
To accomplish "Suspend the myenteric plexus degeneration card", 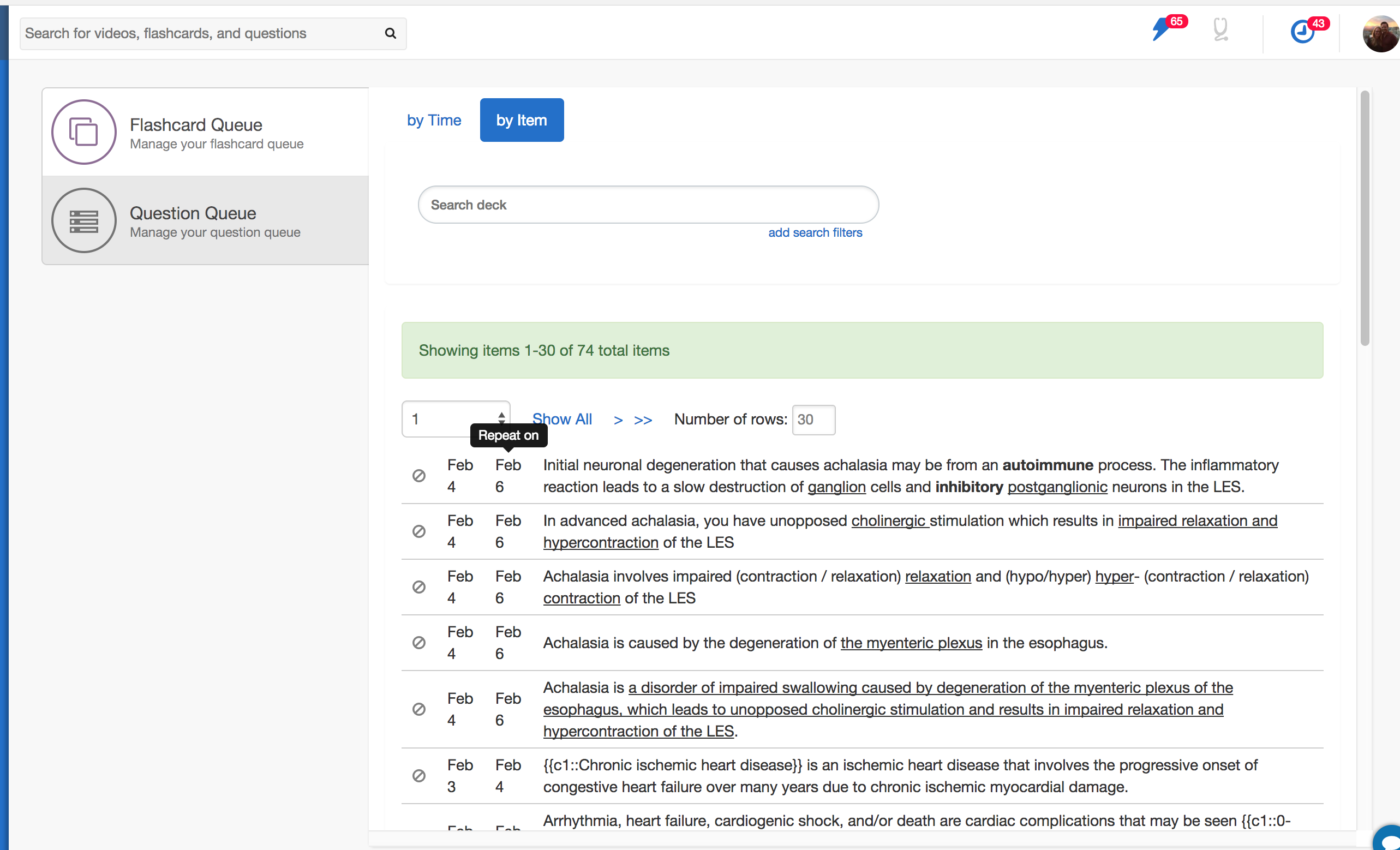I will point(419,643).
